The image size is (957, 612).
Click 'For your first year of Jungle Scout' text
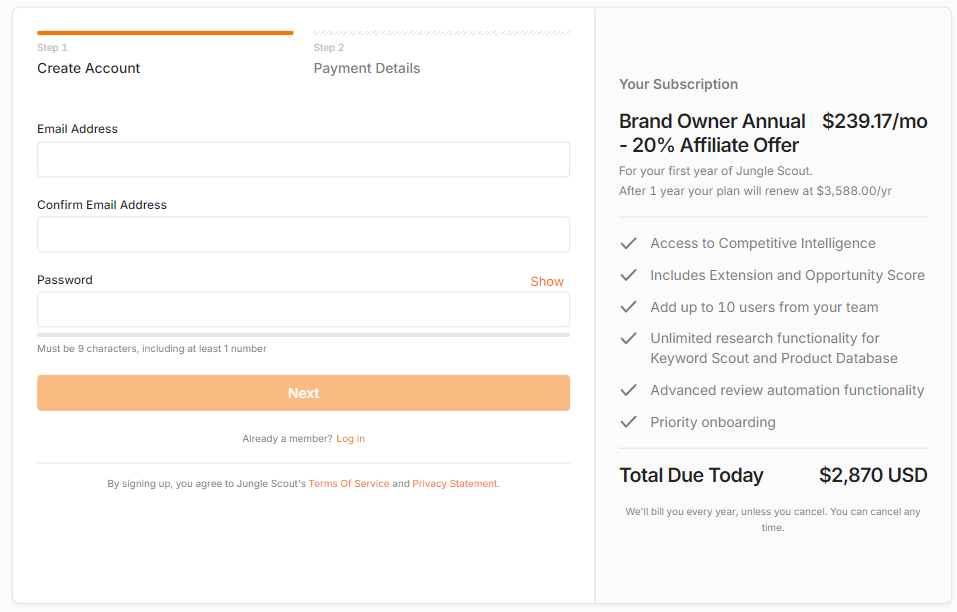(715, 171)
